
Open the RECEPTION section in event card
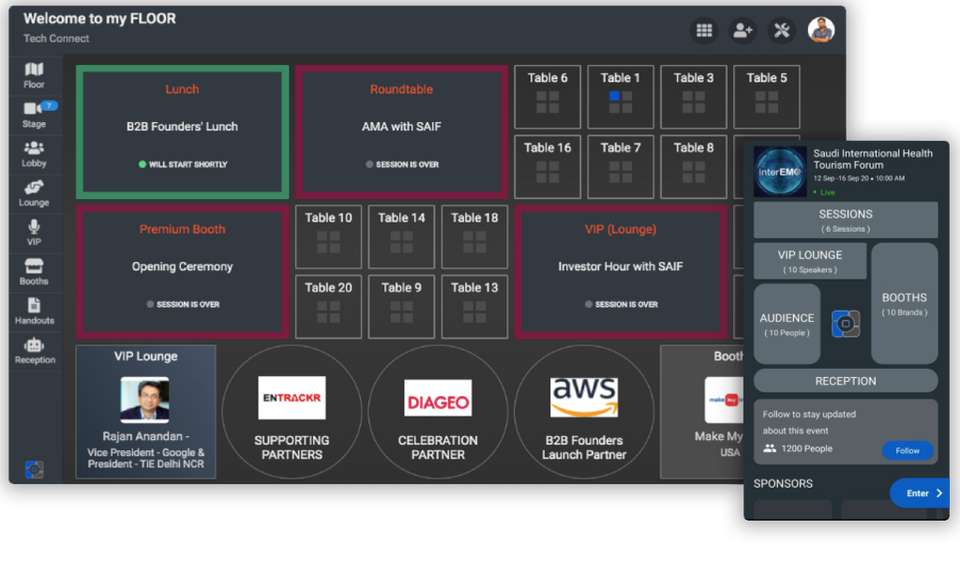[845, 381]
